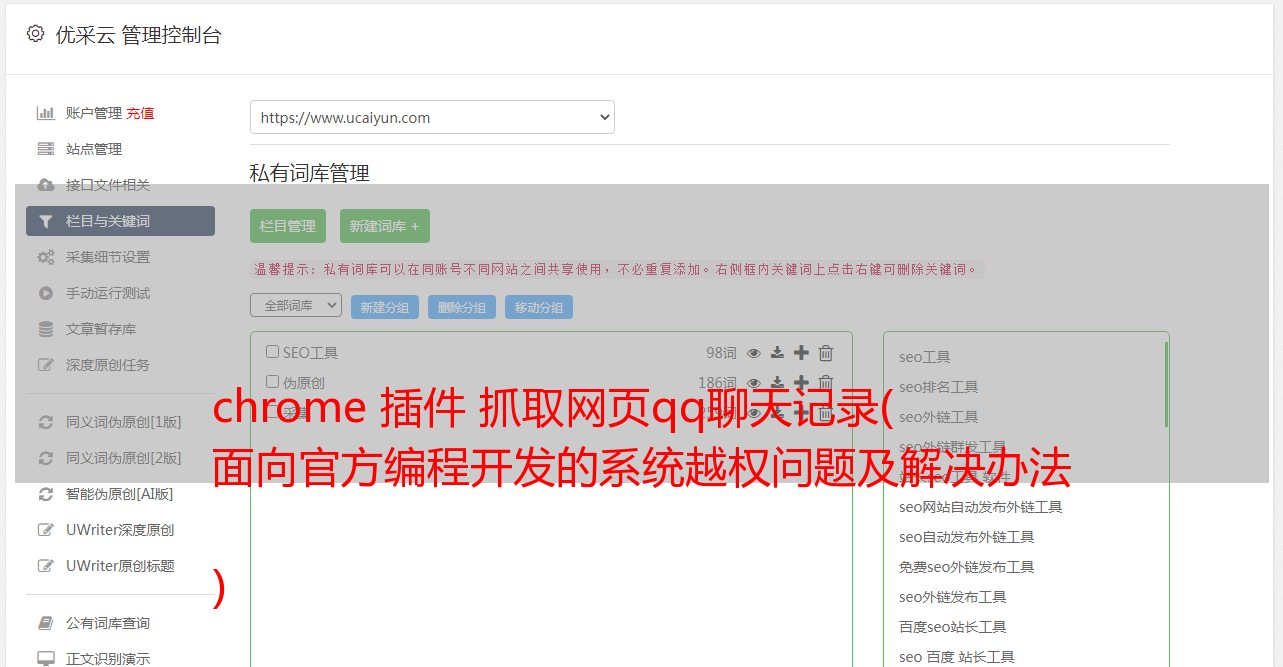The image size is (1283, 667).
Task: Click the 98词 count in the SEO工具 row
Action: click(721, 353)
